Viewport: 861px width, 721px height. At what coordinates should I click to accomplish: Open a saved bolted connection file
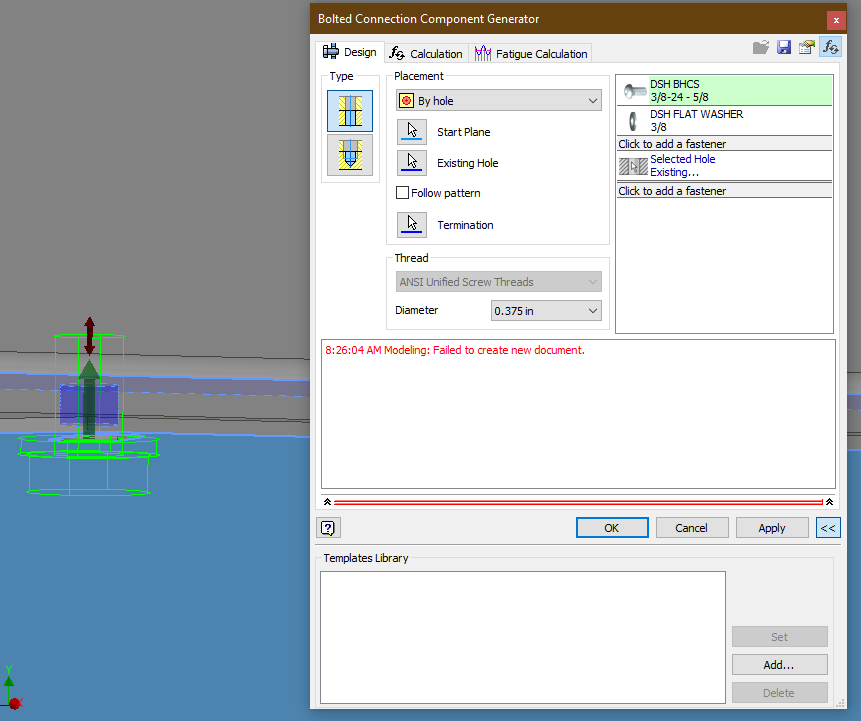pyautogui.click(x=761, y=46)
